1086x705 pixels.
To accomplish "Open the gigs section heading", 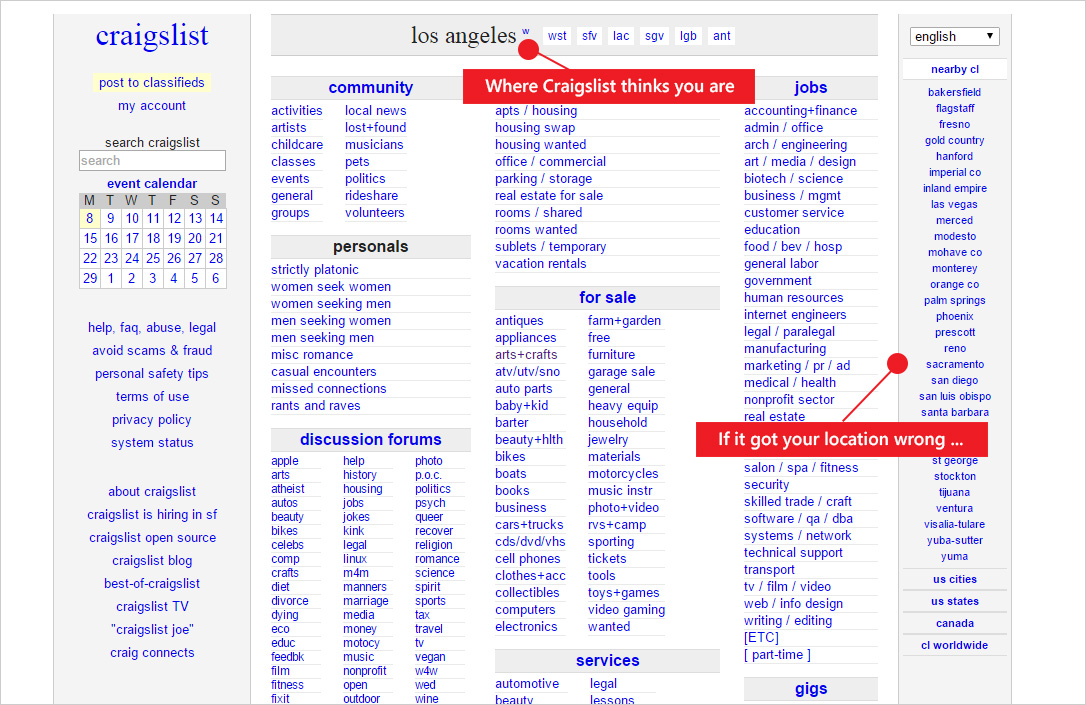I will (810, 688).
